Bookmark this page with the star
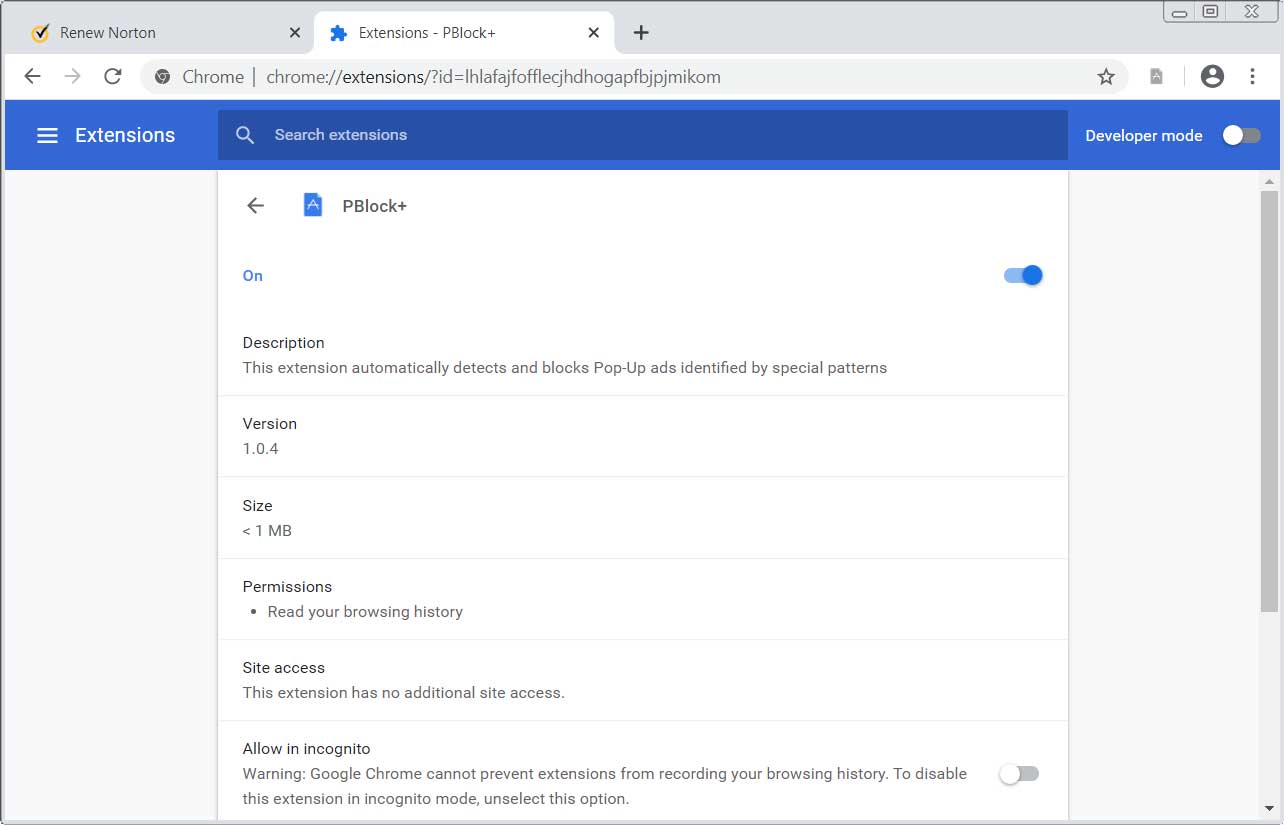 (1105, 76)
